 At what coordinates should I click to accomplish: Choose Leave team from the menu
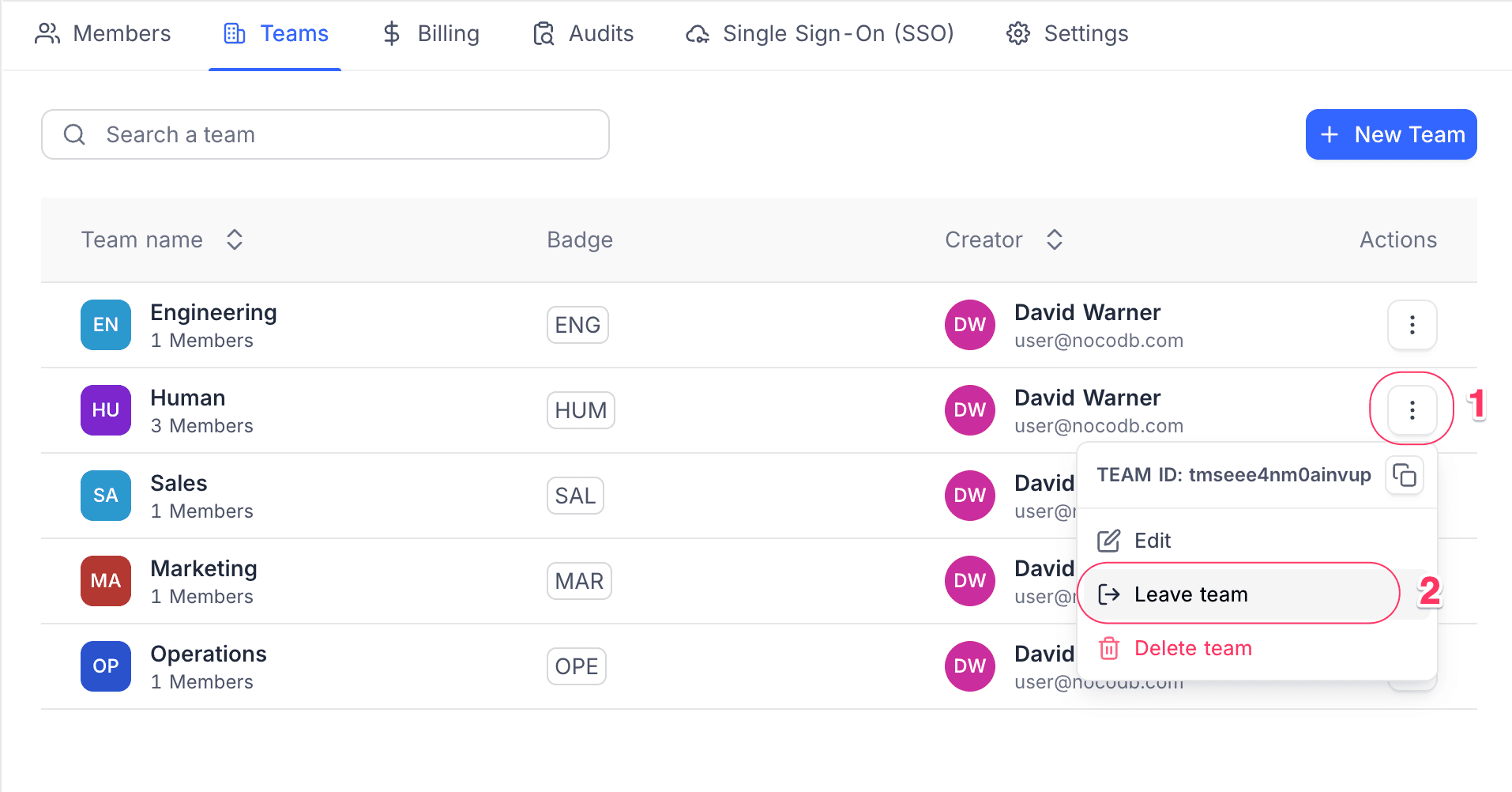(x=1190, y=594)
